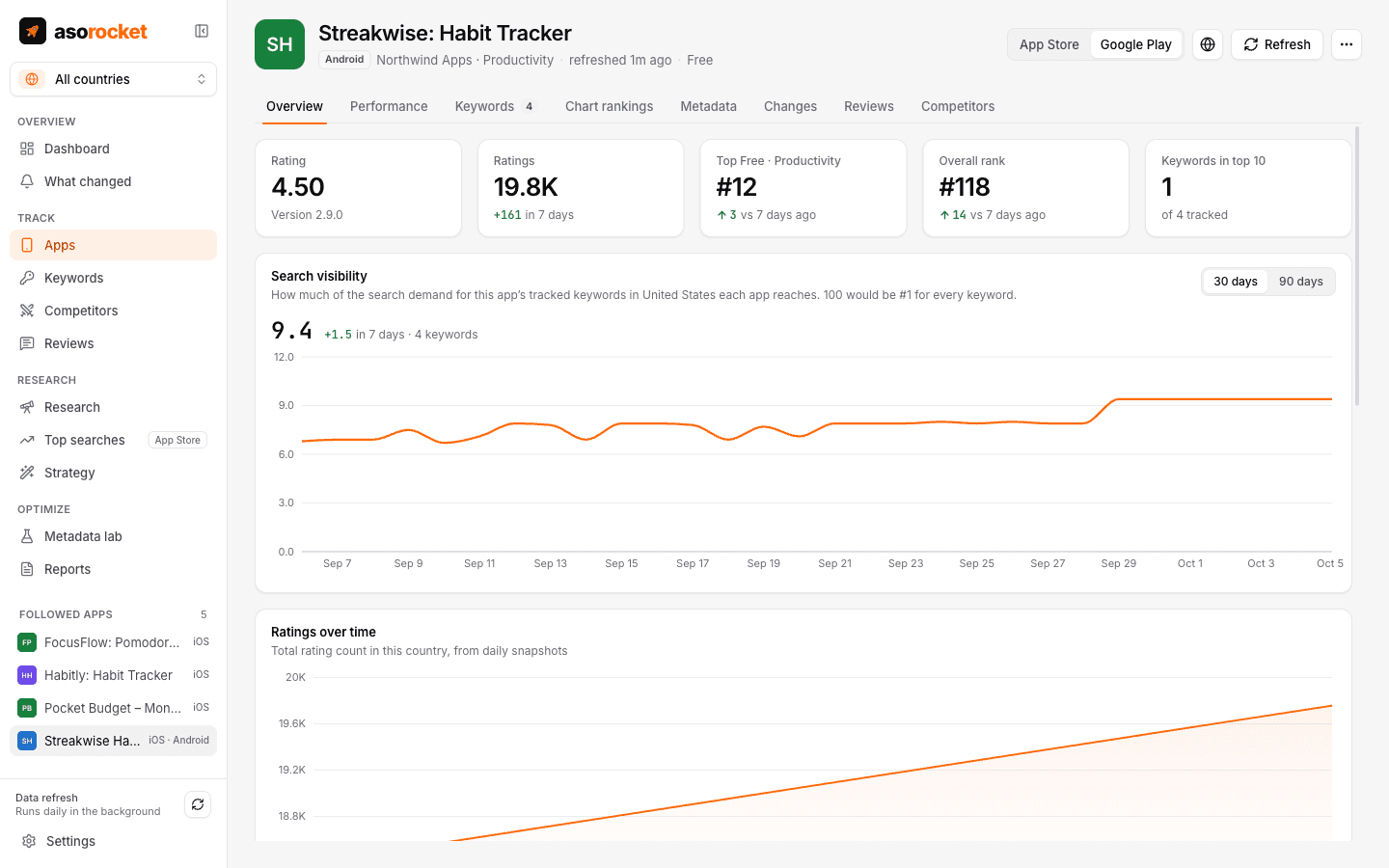1389x868 pixels.
Task: Click the HH Habitly app icon
Action: (x=27, y=675)
